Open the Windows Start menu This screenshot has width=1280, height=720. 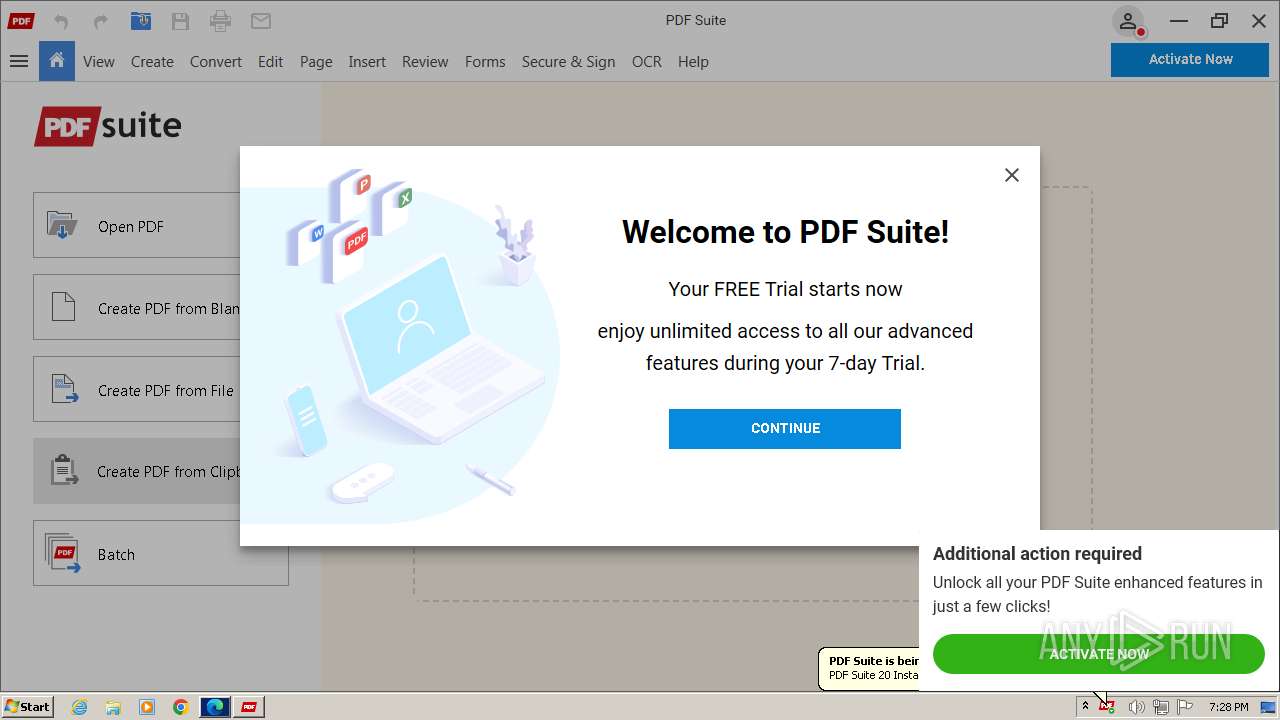[x=28, y=706]
